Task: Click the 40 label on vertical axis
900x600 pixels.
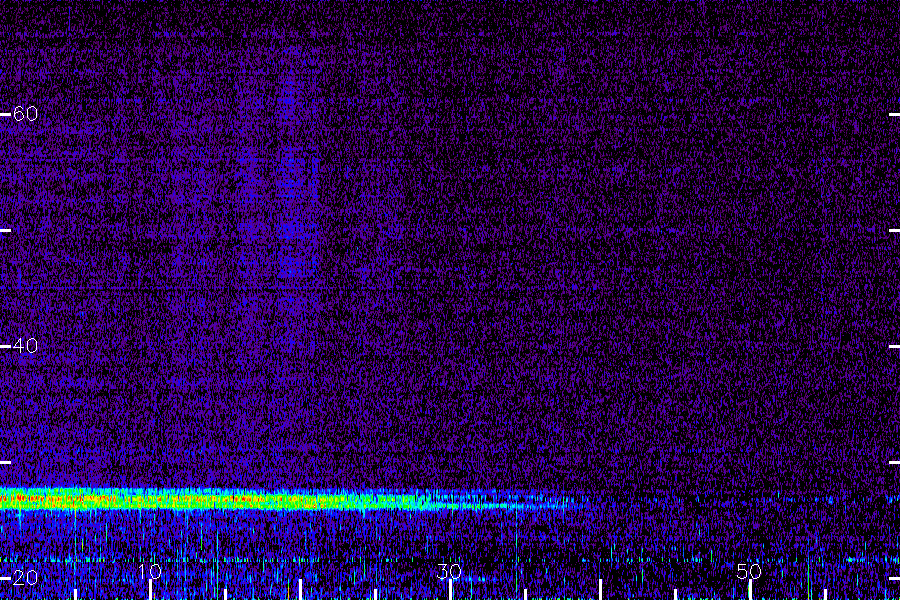Action: (x=25, y=346)
